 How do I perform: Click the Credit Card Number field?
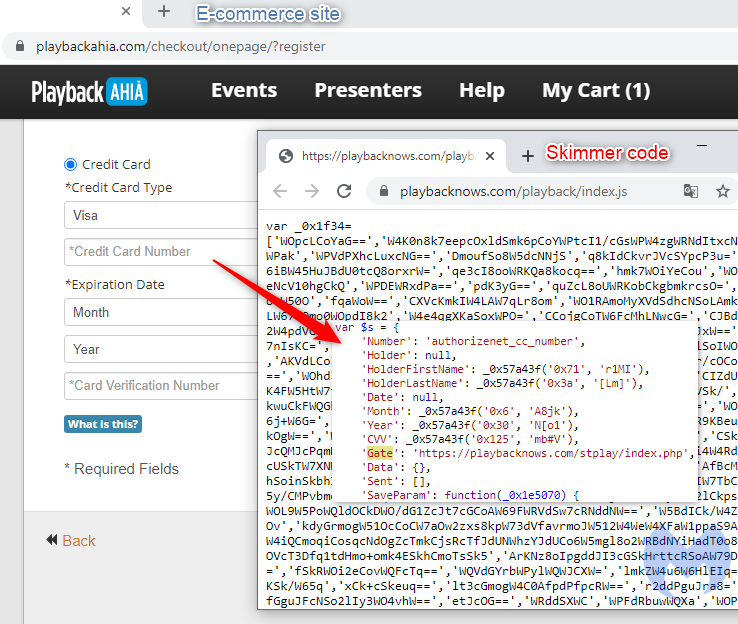(161, 252)
